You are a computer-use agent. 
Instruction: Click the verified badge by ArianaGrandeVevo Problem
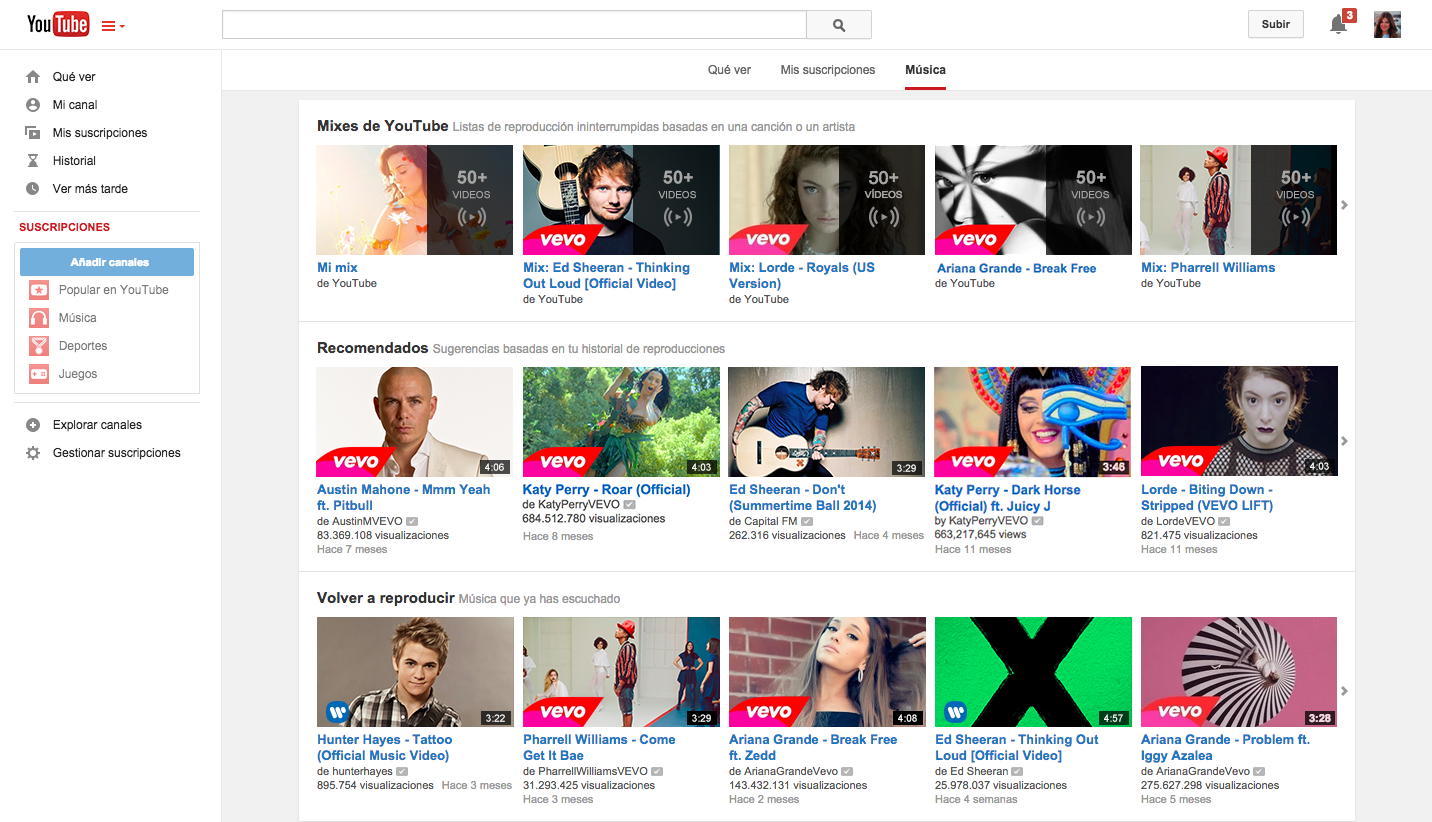pos(1259,772)
